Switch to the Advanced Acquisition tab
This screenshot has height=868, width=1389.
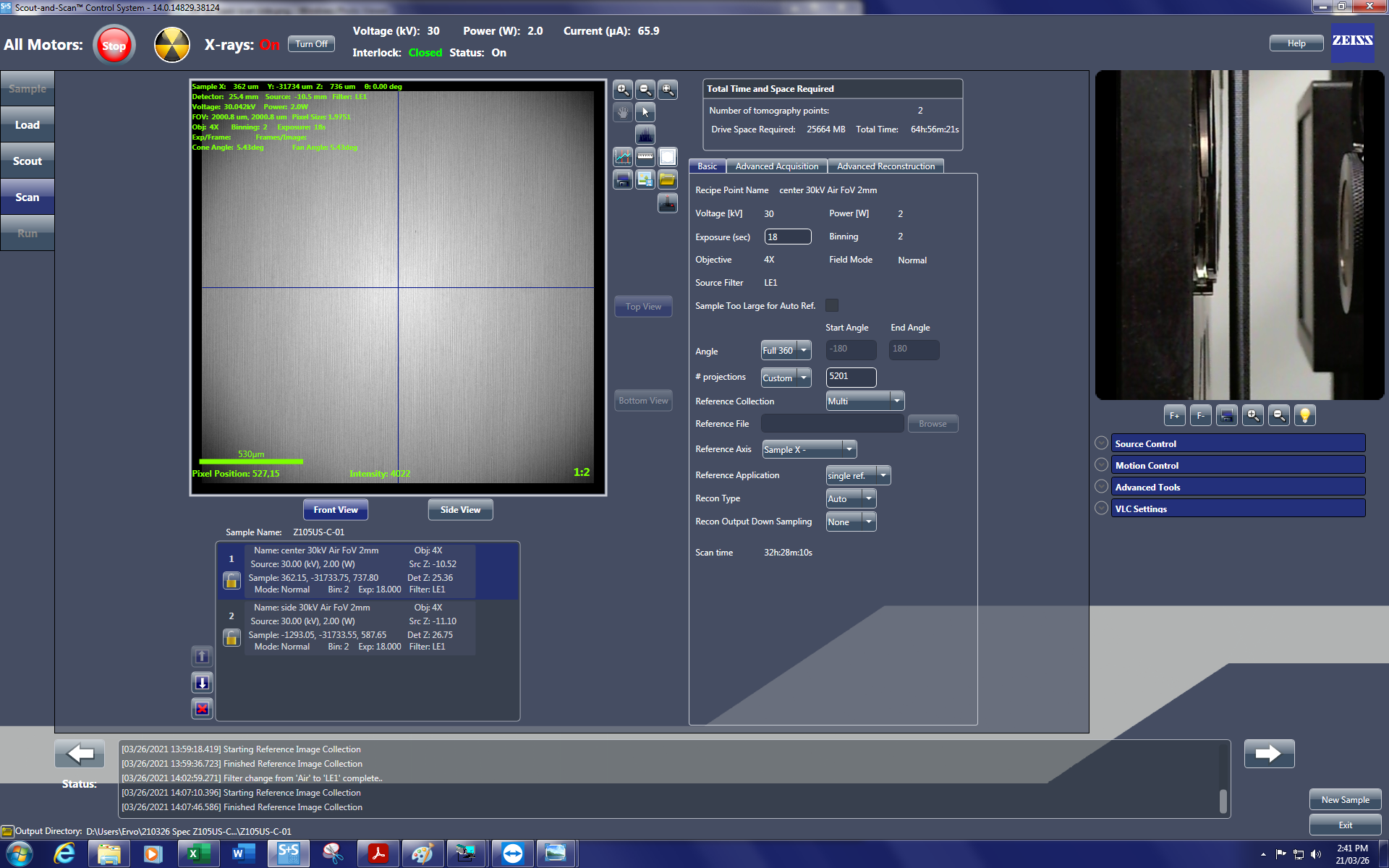point(776,166)
